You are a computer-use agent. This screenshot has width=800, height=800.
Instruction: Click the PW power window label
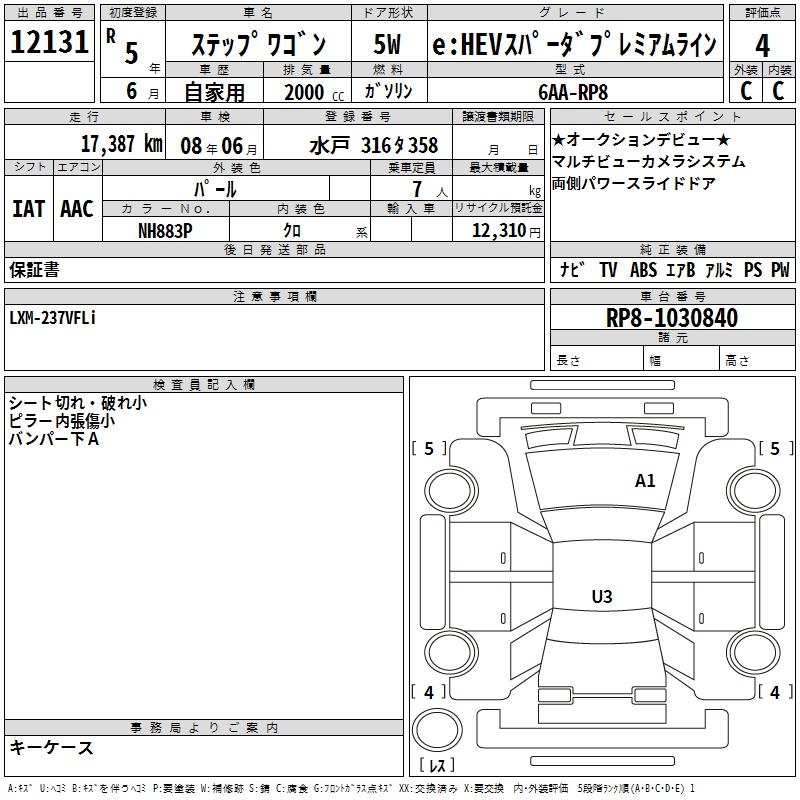point(780,270)
